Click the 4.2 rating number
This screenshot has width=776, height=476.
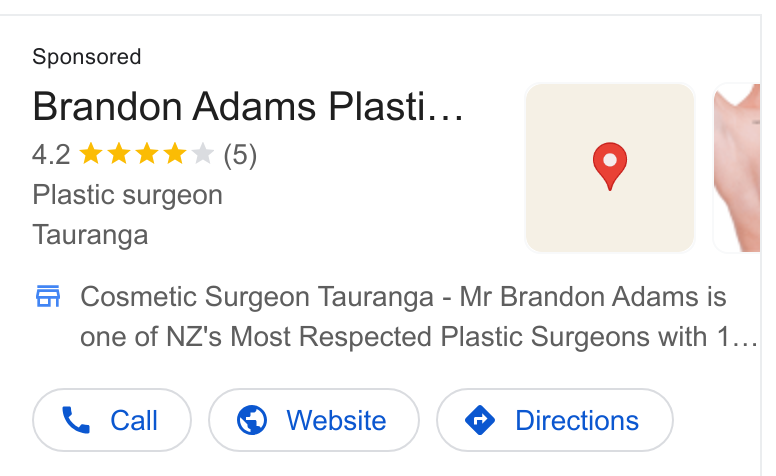51,155
